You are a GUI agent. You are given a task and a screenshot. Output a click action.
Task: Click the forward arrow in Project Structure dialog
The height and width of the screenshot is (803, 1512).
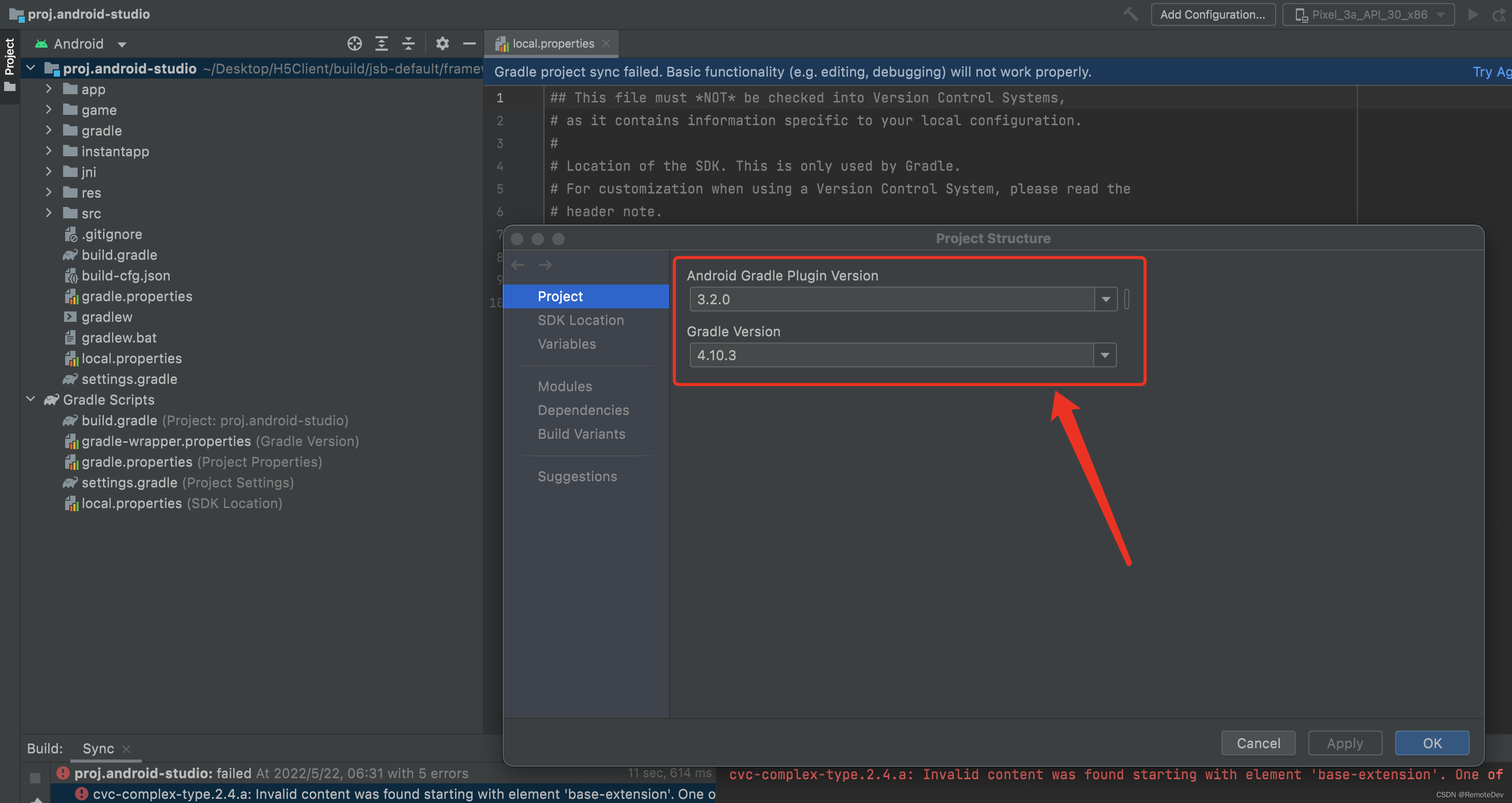pyautogui.click(x=546, y=265)
